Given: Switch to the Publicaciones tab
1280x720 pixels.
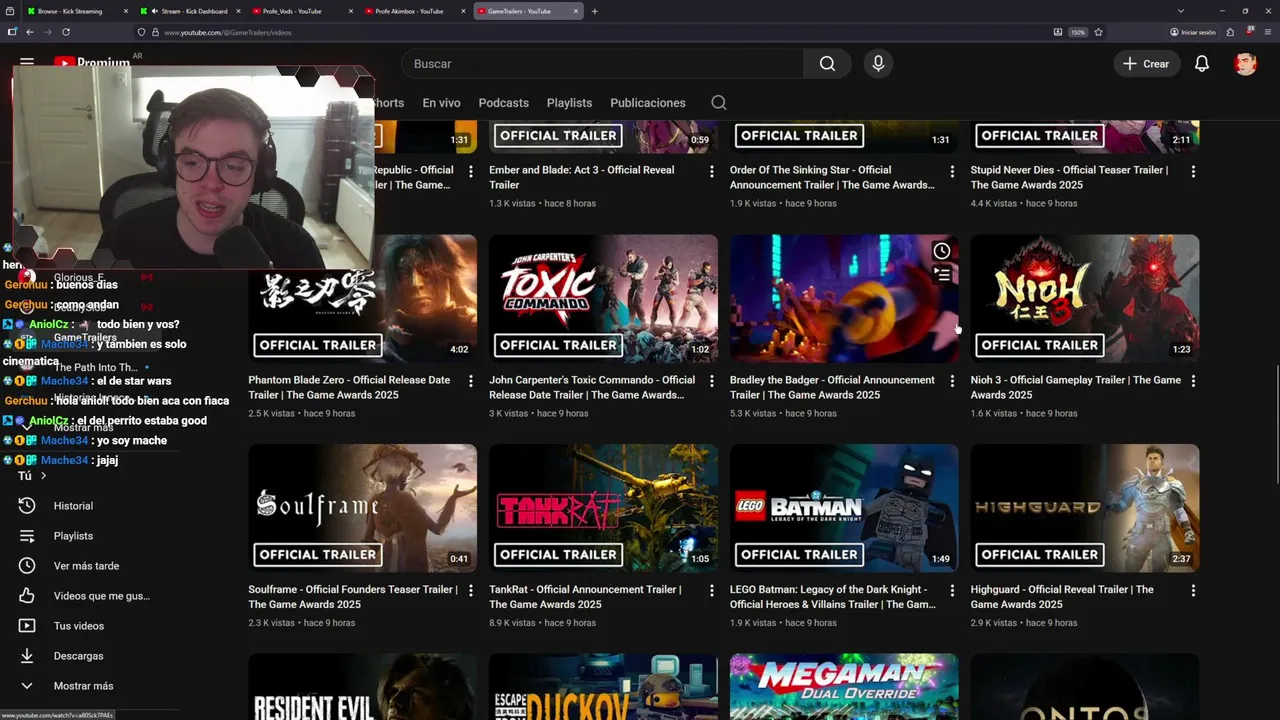Looking at the screenshot, I should 648,103.
